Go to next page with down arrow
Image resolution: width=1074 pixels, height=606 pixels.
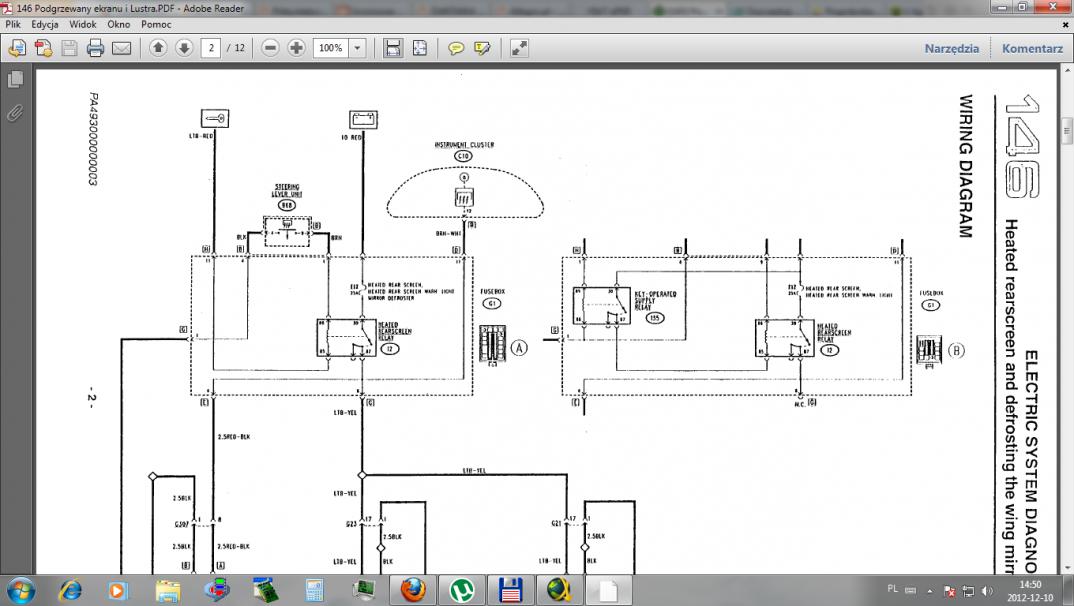tap(184, 48)
